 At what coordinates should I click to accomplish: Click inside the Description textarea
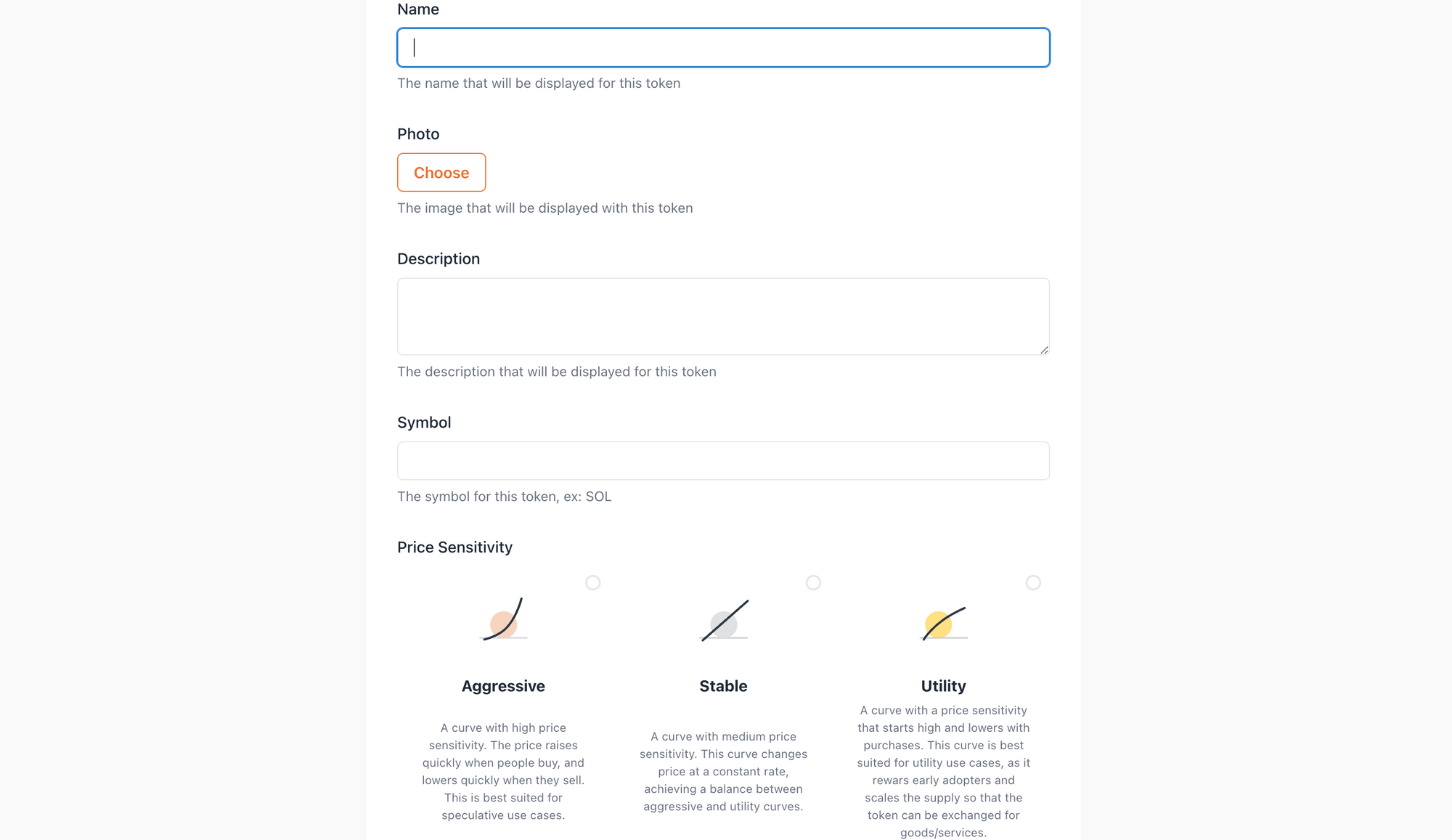pyautogui.click(x=723, y=316)
